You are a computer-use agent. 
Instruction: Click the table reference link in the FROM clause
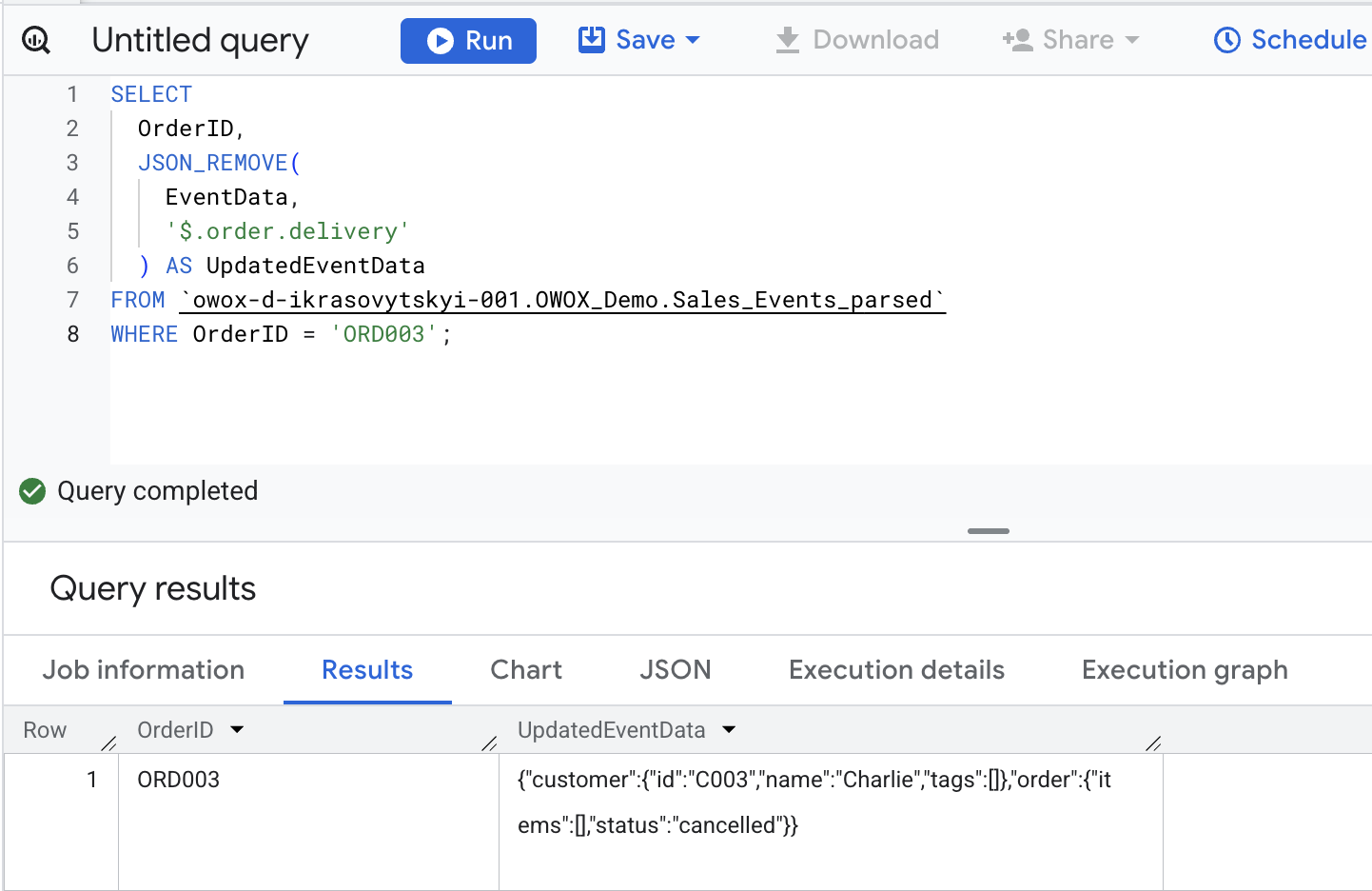[x=562, y=300]
